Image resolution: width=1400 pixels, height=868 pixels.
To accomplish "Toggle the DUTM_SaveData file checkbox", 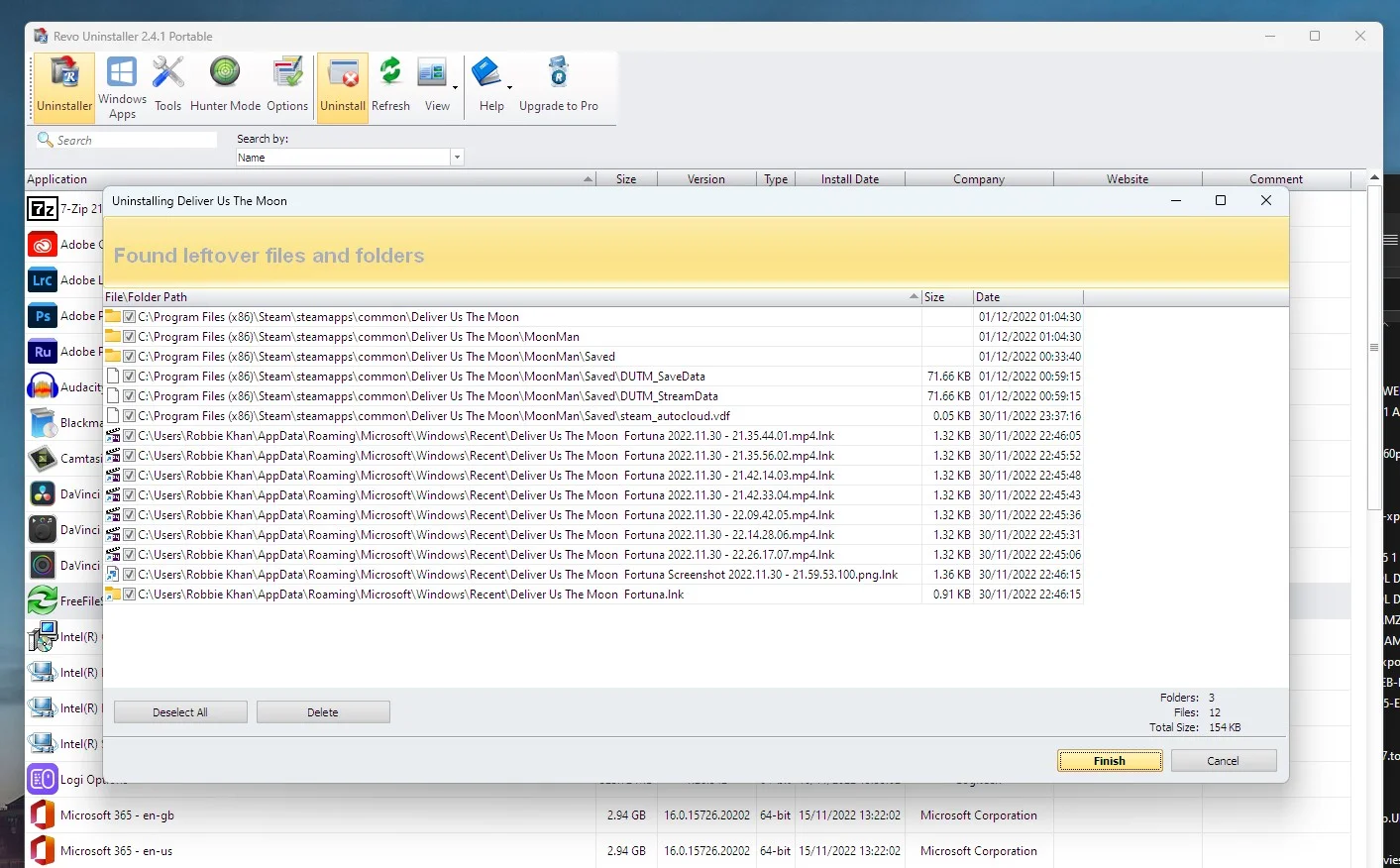I will [x=129, y=377].
